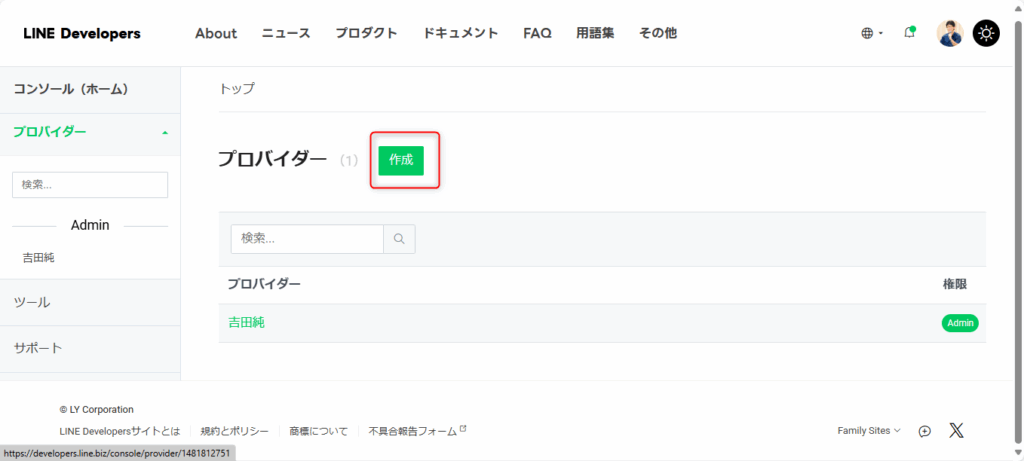1024x461 pixels.
Task: Select FAQ in the top navigation
Action: 537,33
